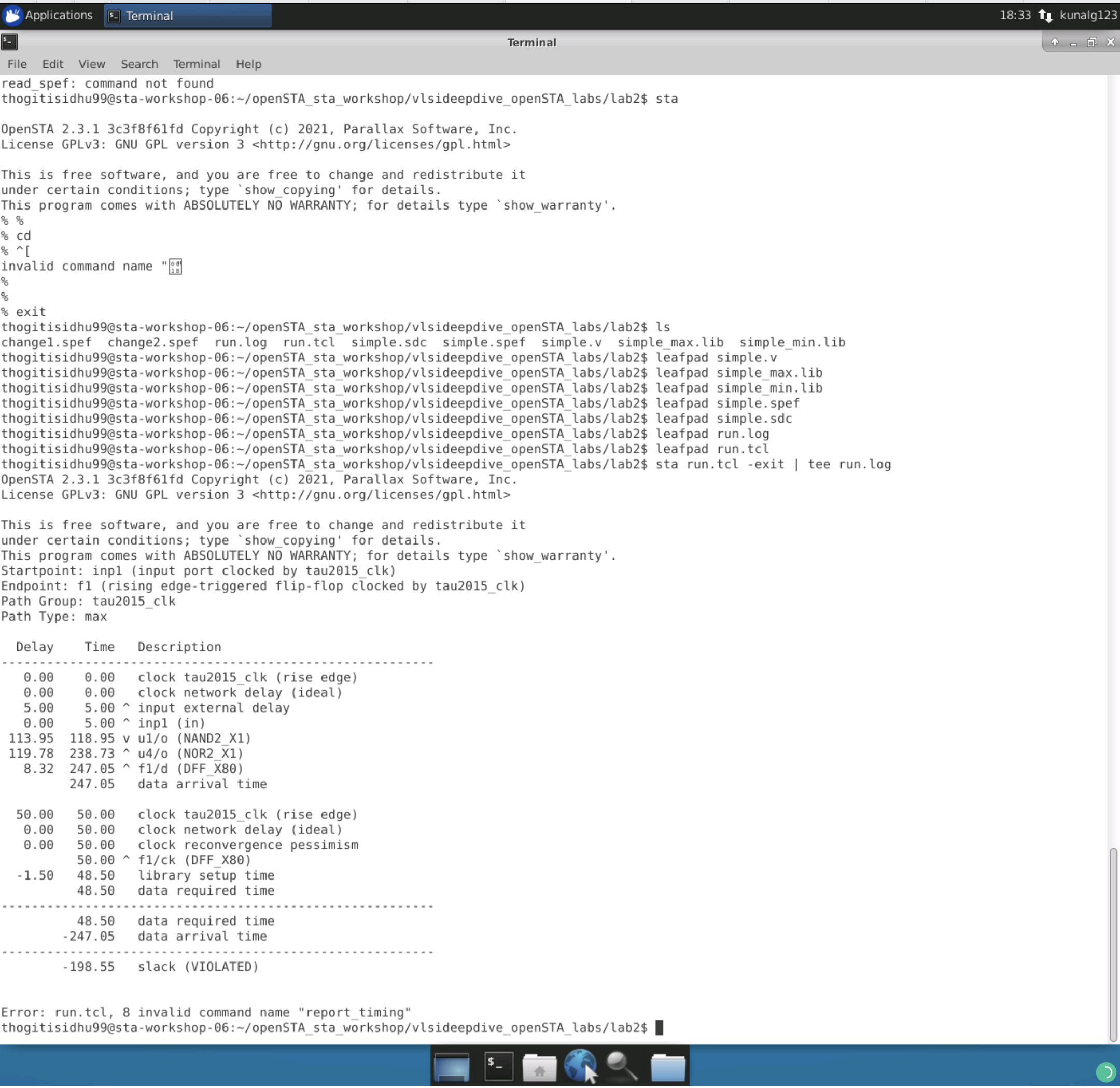Screen dimensions: 1120x1088
Task: Click the network activity arrows in the top bar
Action: tap(1046, 16)
